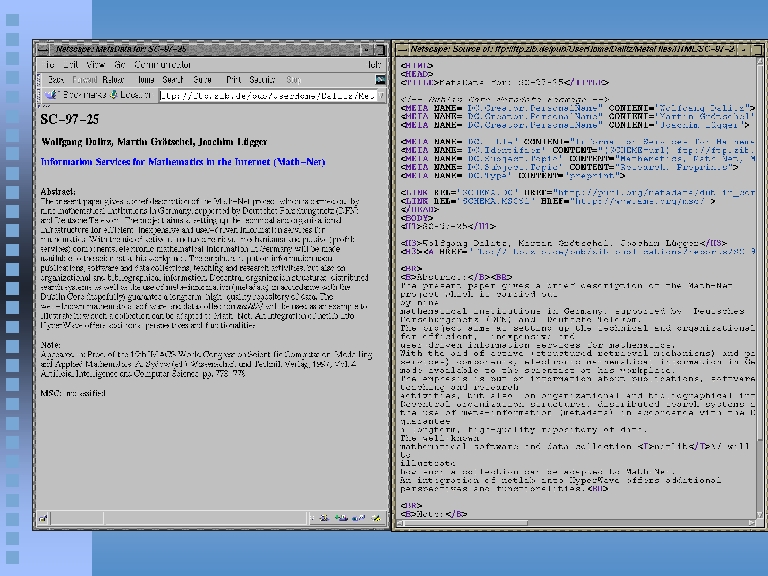Open Mailbox from the component bar
The image size is (768, 576).
(x=339, y=519)
